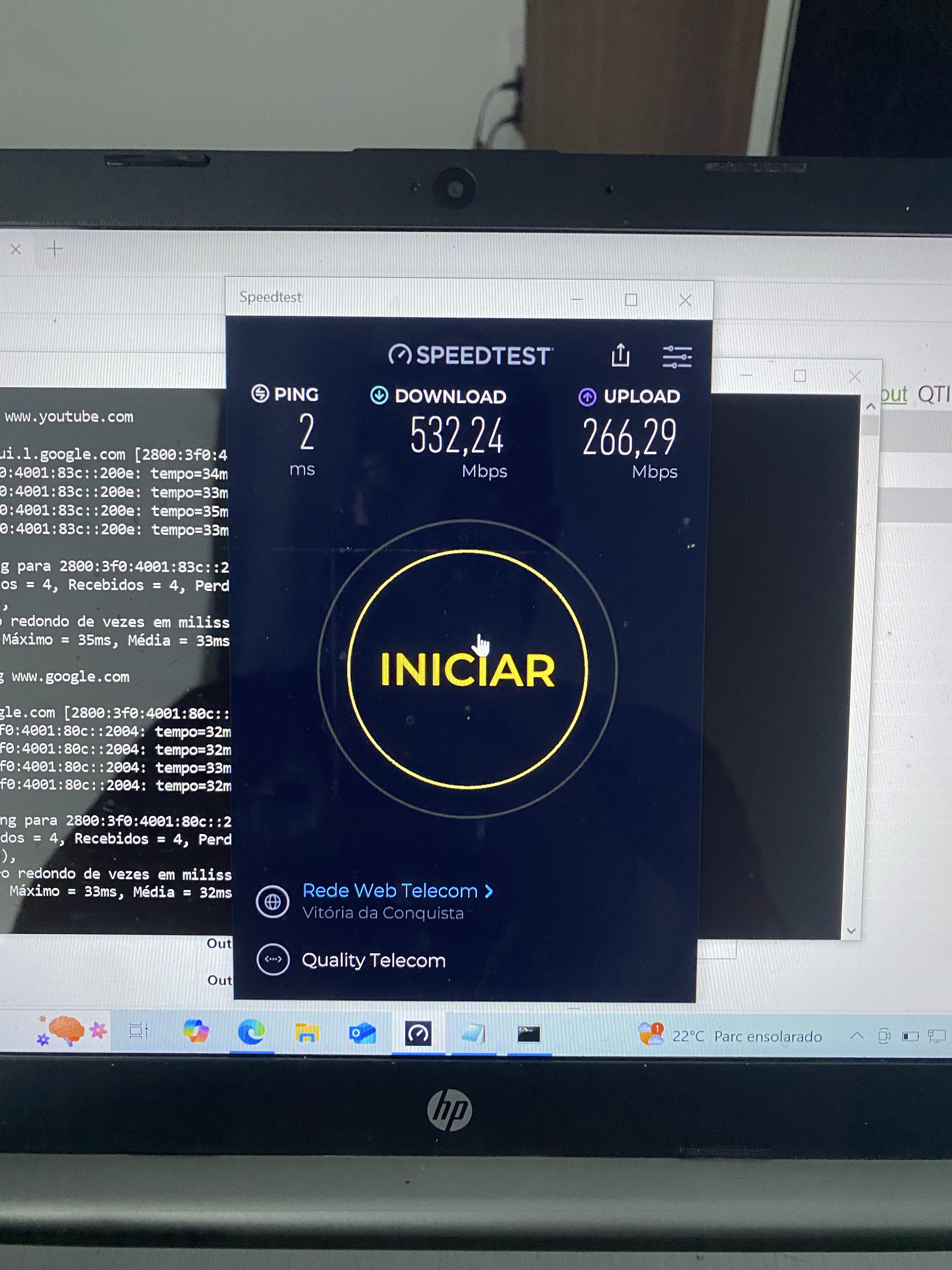Open Microsoft Edge from taskbar

pos(251,1033)
